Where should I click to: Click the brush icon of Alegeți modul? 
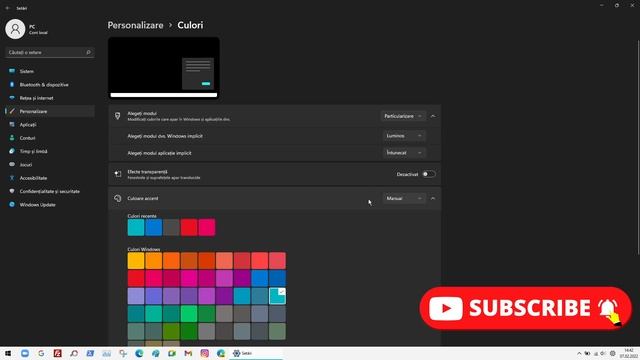118,116
